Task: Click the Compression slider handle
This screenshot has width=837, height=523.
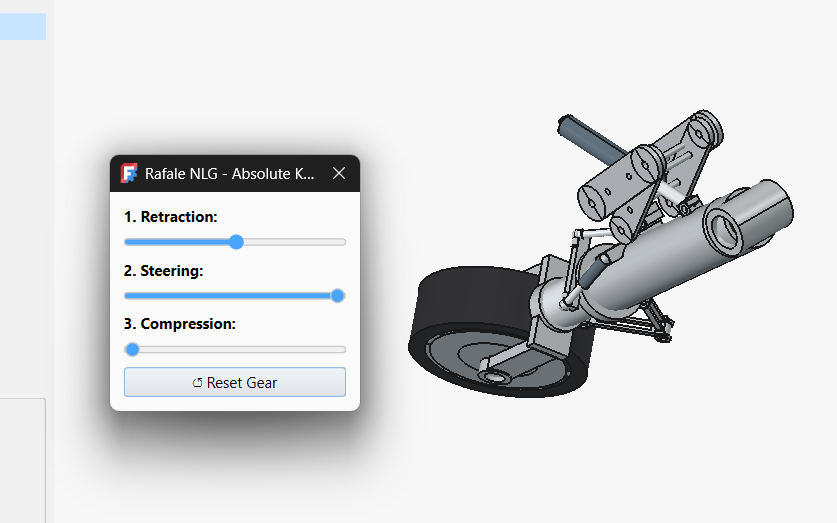Action: [132, 350]
